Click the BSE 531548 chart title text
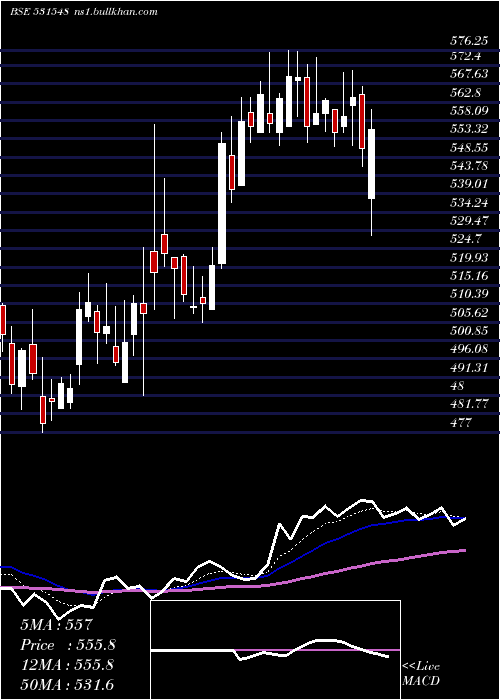 pyautogui.click(x=39, y=12)
